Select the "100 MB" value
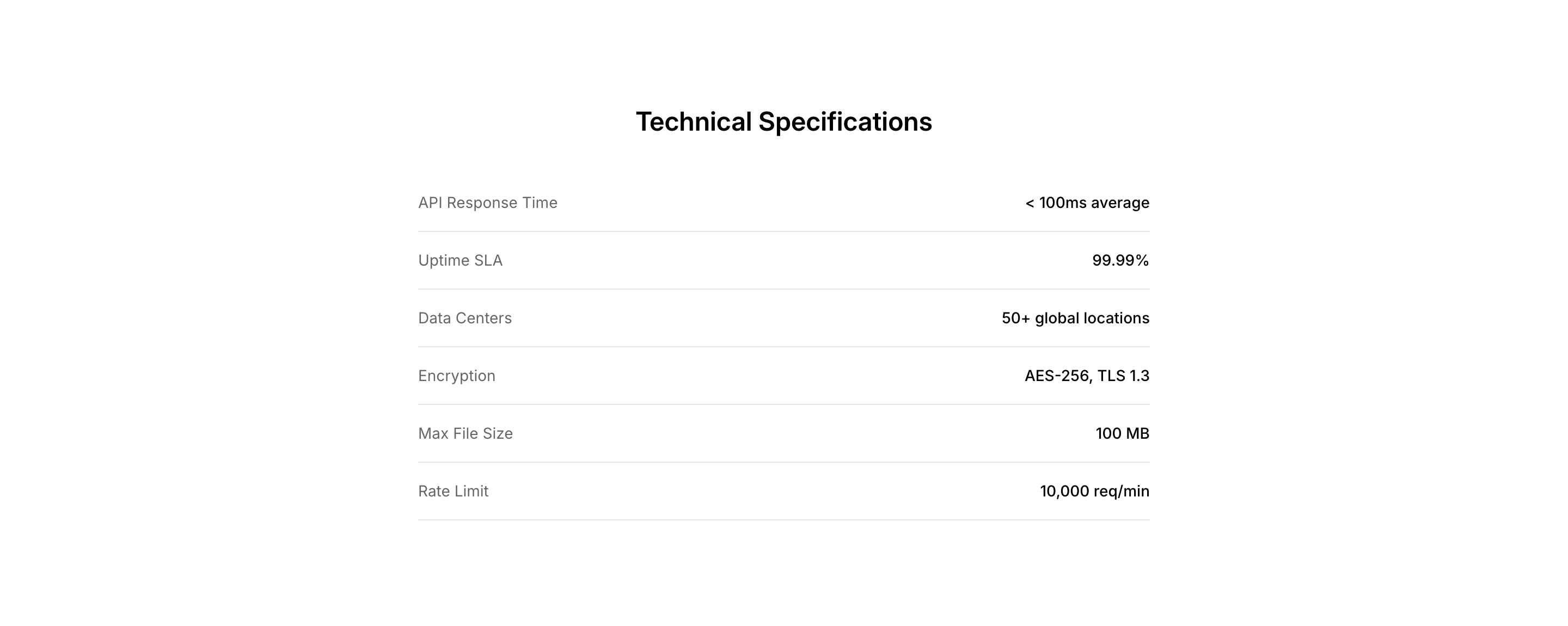The height and width of the screenshot is (626, 1568). pos(1122,434)
